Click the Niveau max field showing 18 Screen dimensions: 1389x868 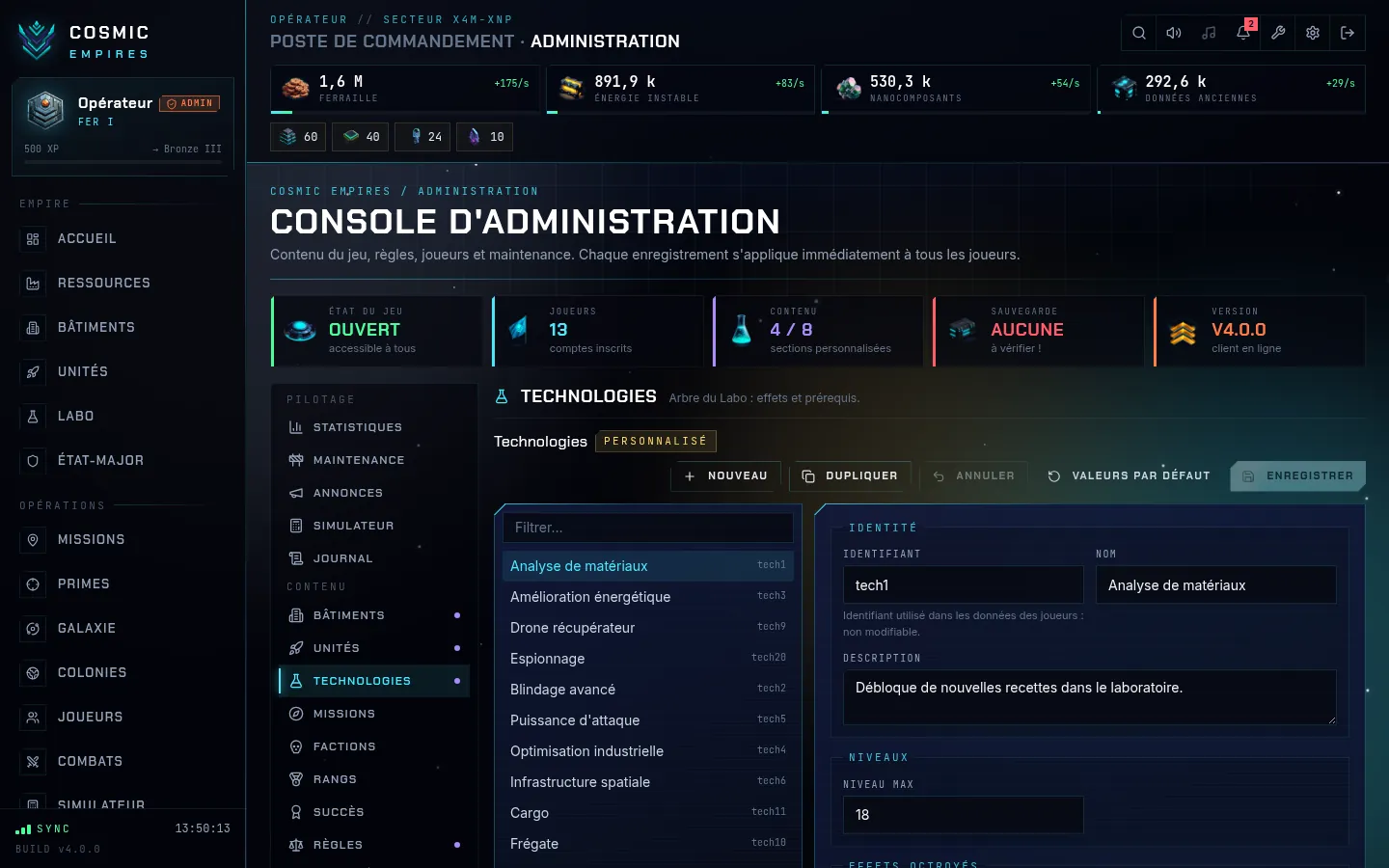tap(964, 815)
